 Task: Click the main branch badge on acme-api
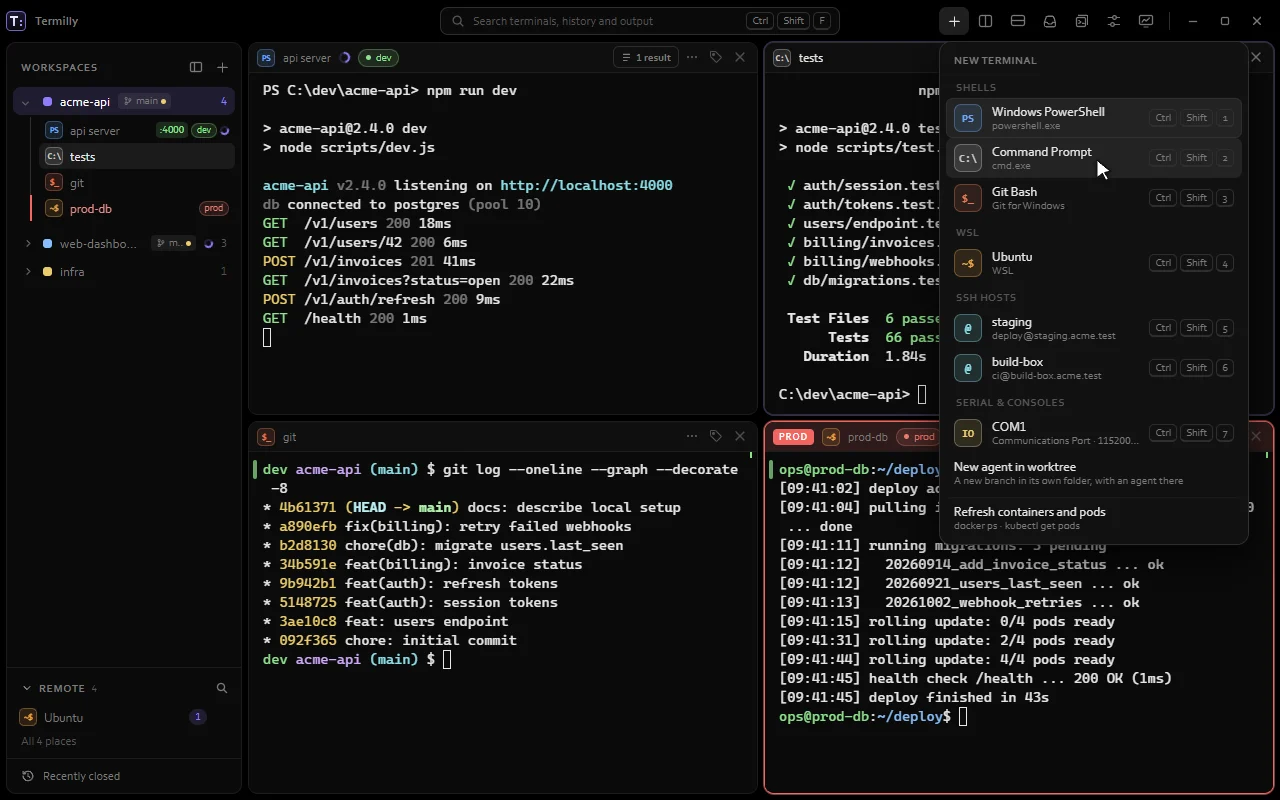click(x=144, y=101)
